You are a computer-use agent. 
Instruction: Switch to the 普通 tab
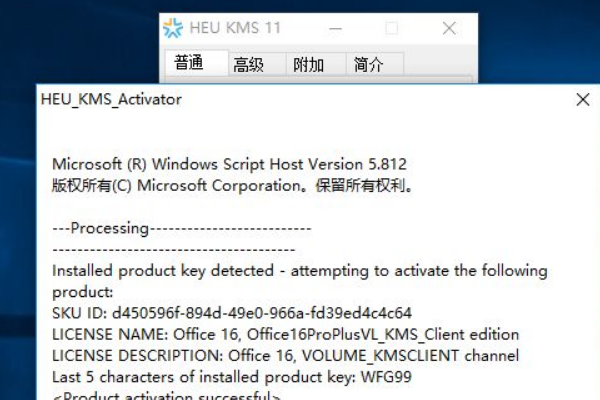coord(188,64)
